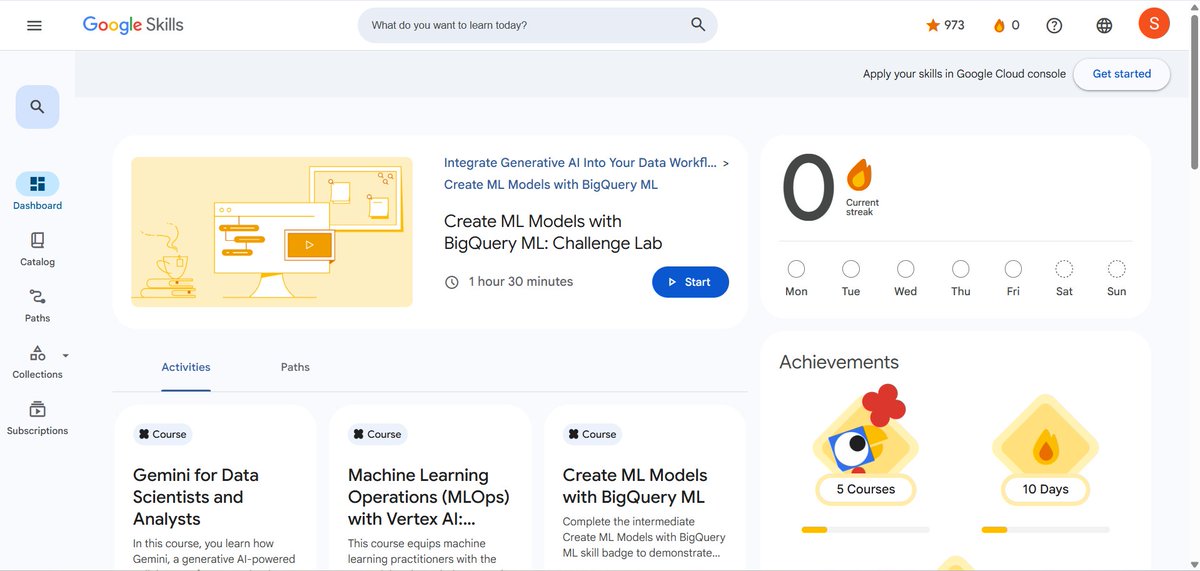
Task: Click Apply your skills in Google Cloud console text
Action: tap(964, 74)
